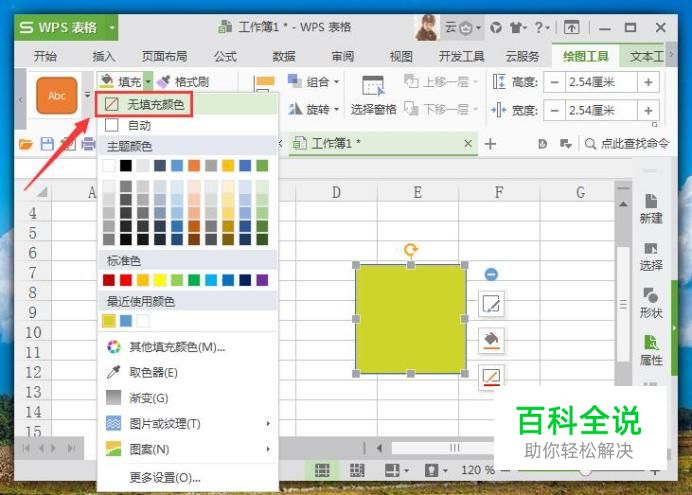Open the Cloud Services tab

point(522,56)
